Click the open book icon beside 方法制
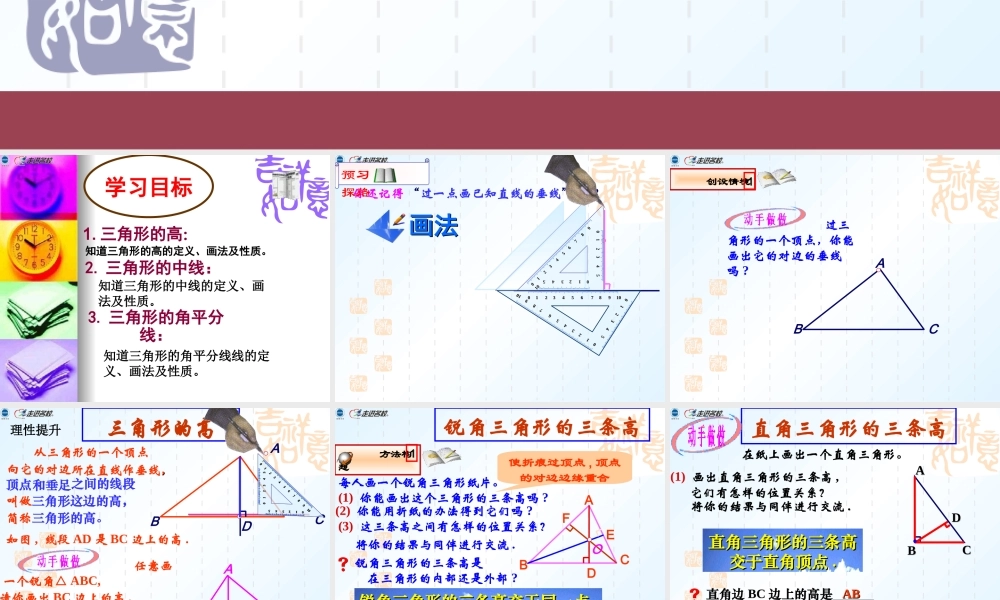The image size is (1000, 600). coord(441,457)
